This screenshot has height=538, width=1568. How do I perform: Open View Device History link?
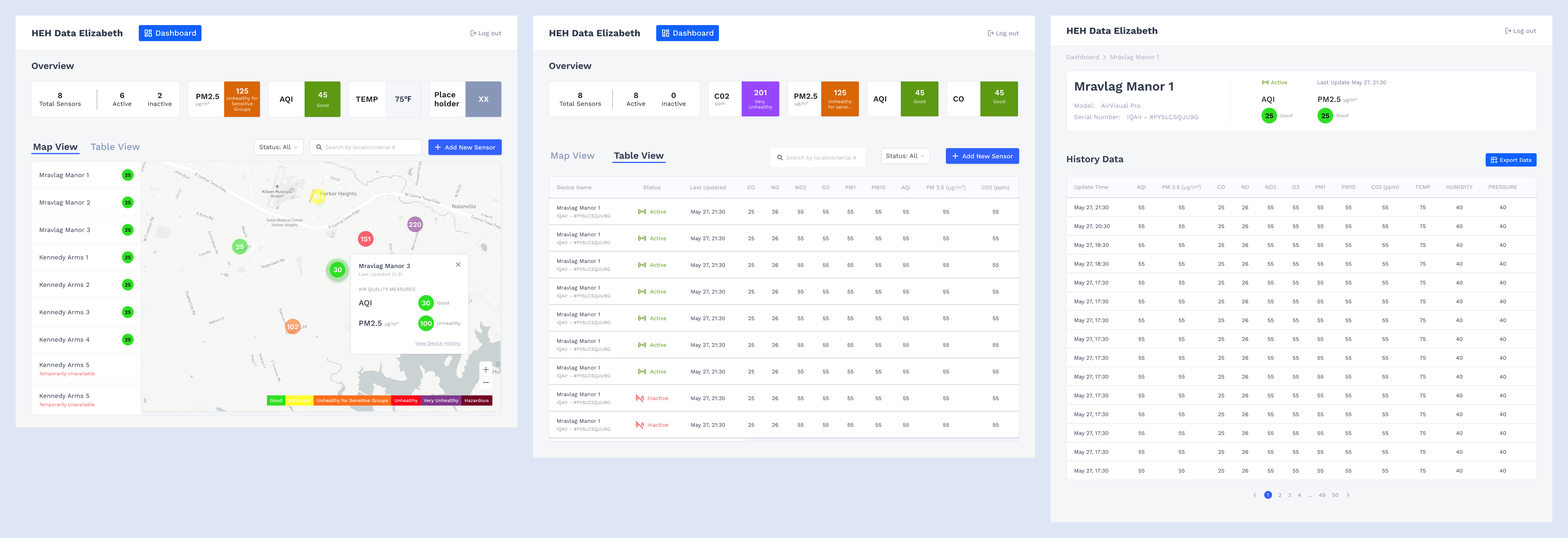point(437,343)
